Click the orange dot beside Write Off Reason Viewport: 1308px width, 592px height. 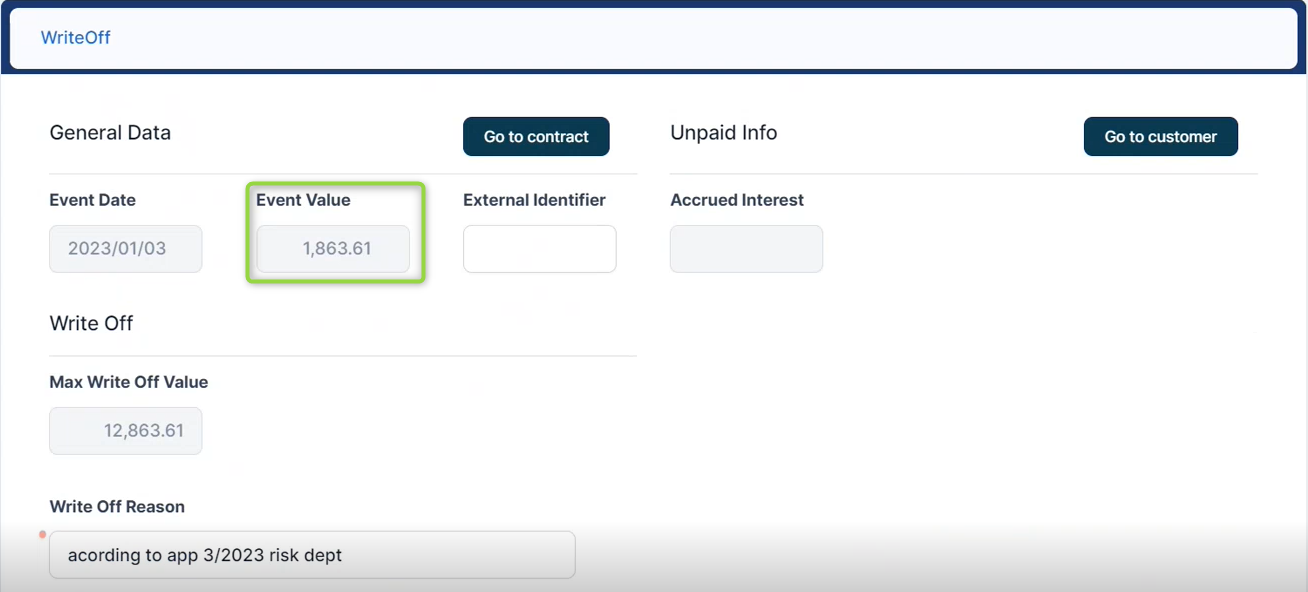pos(43,535)
